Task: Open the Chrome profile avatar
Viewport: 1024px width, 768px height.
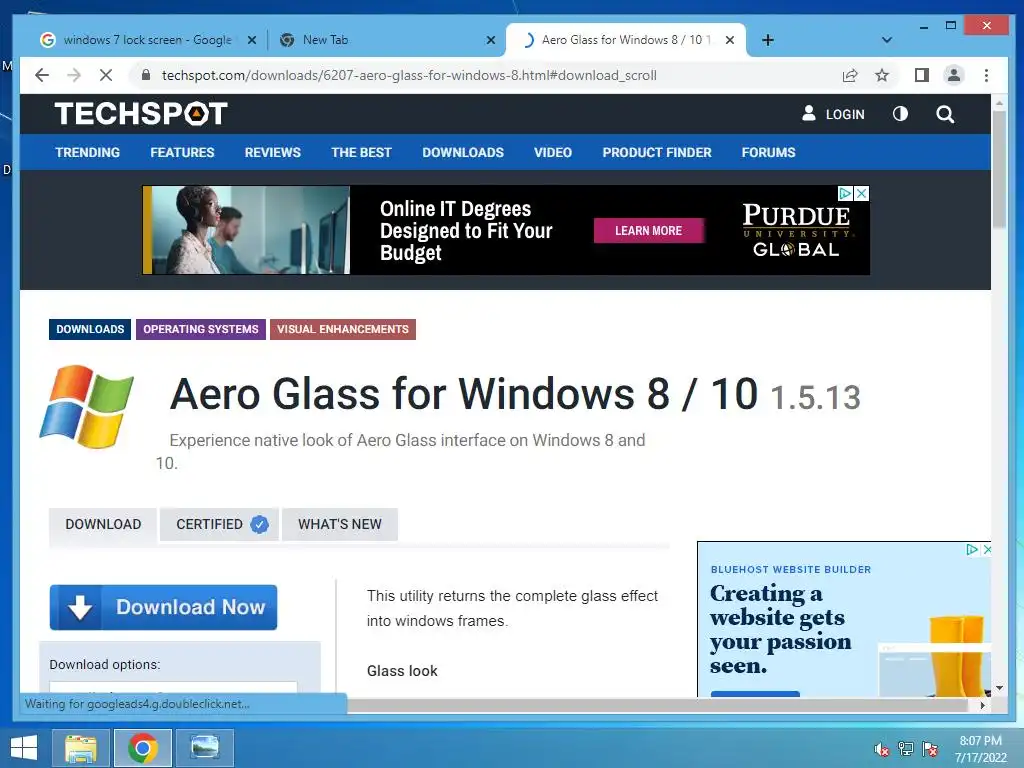Action: click(953, 75)
